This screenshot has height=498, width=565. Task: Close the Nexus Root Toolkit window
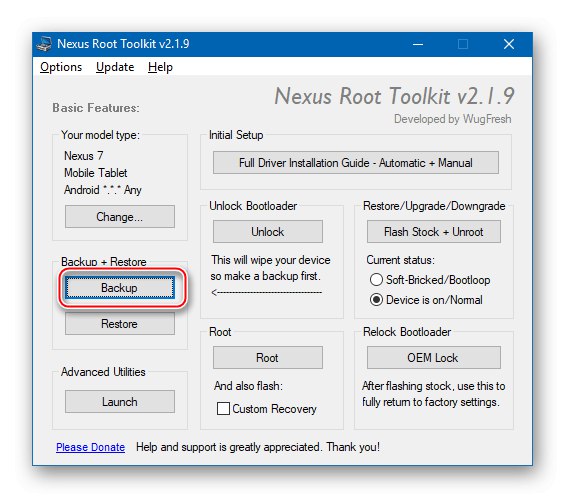click(509, 44)
